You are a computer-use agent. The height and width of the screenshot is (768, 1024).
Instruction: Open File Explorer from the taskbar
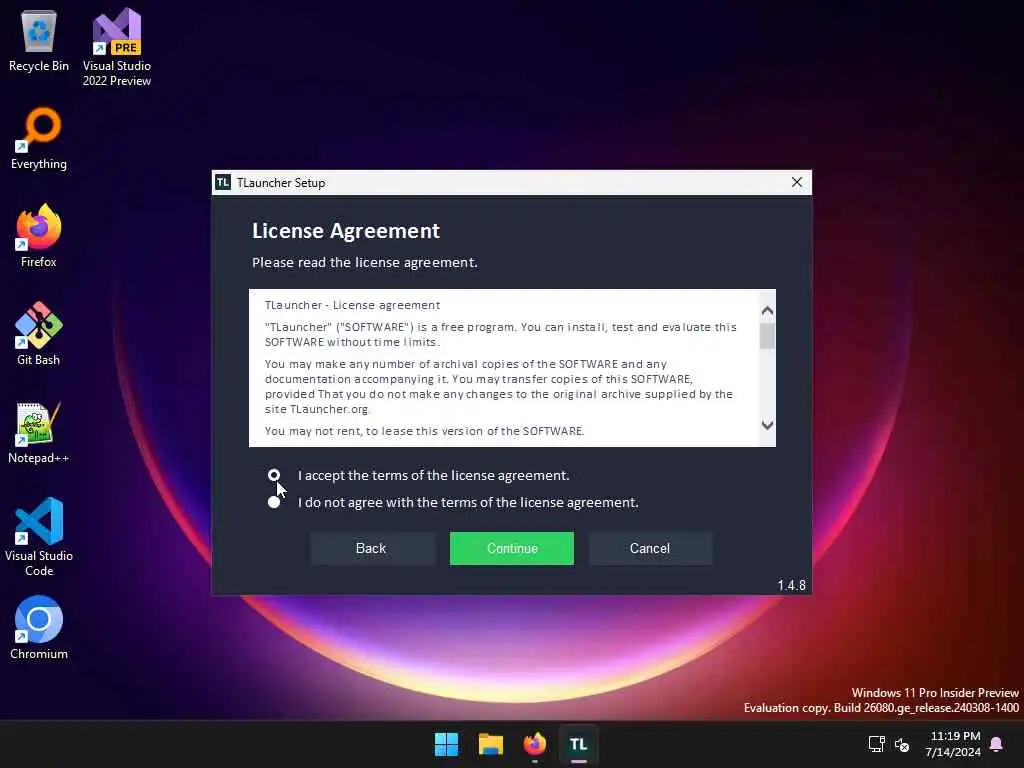click(490, 744)
